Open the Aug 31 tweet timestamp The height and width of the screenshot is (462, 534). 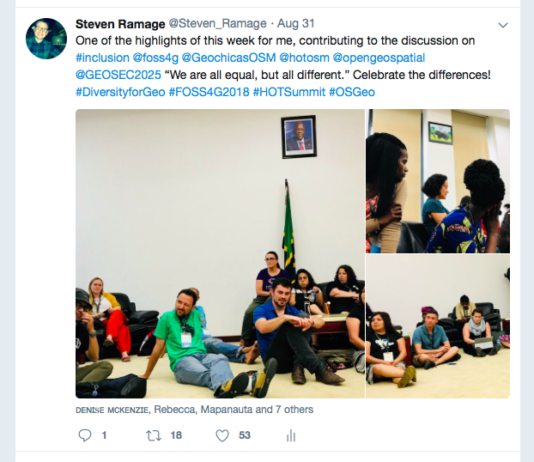click(x=296, y=23)
